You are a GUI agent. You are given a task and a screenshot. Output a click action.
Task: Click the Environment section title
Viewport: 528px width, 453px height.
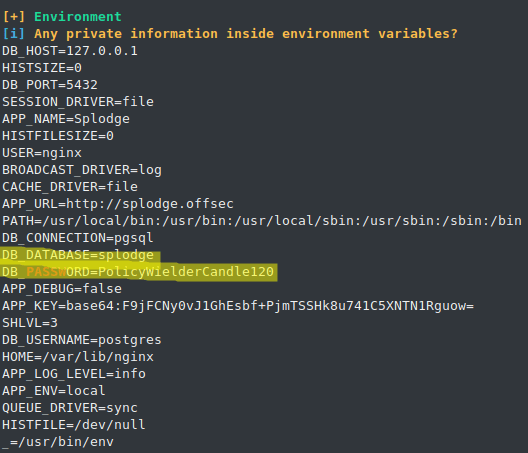78,17
